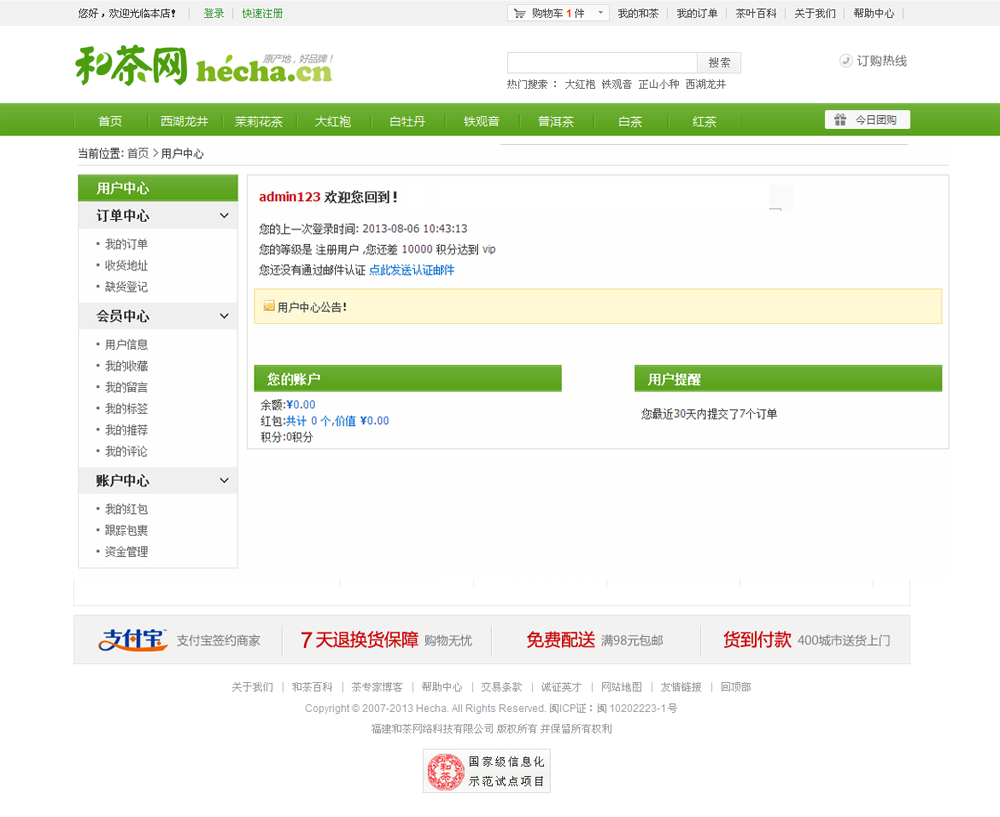This screenshot has height=817, width=1000.
Task: Click the 和茶网 hecha.cn logo
Action: [203, 66]
